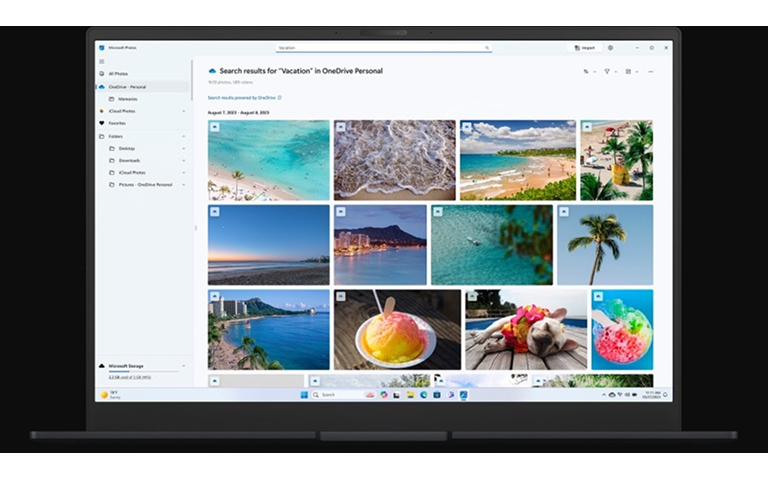The height and width of the screenshot is (480, 768).
Task: Click the Microsoft Storage usage bar
Action: 143,372
